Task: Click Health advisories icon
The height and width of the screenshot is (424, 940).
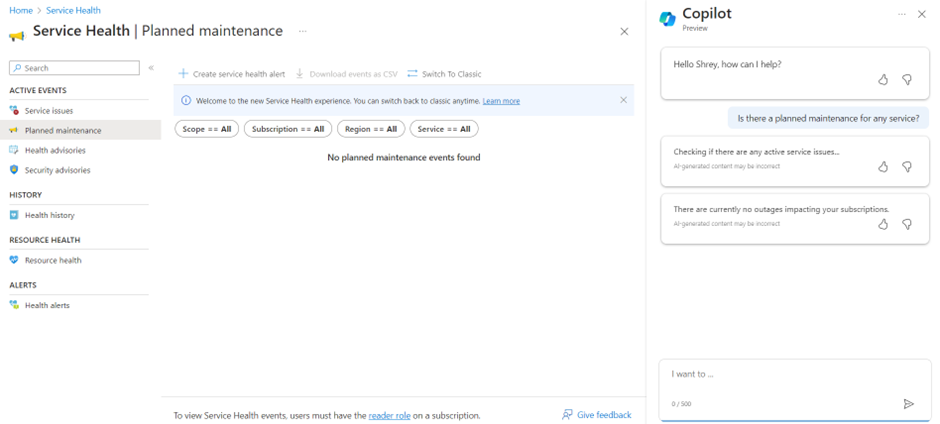Action: pos(14,150)
